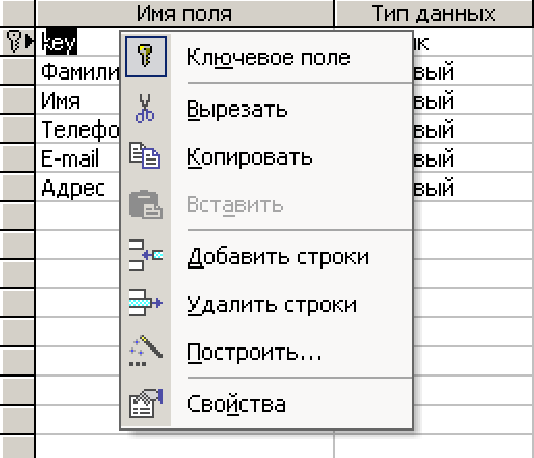This screenshot has height=458, width=534.
Task: Click the properties icon beside Свойства
Action: pos(146,403)
